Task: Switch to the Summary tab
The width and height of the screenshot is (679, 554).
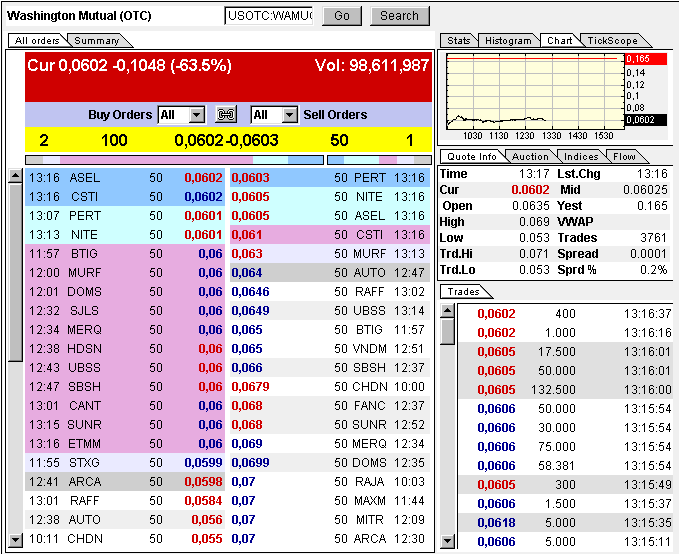Action: 97,41
